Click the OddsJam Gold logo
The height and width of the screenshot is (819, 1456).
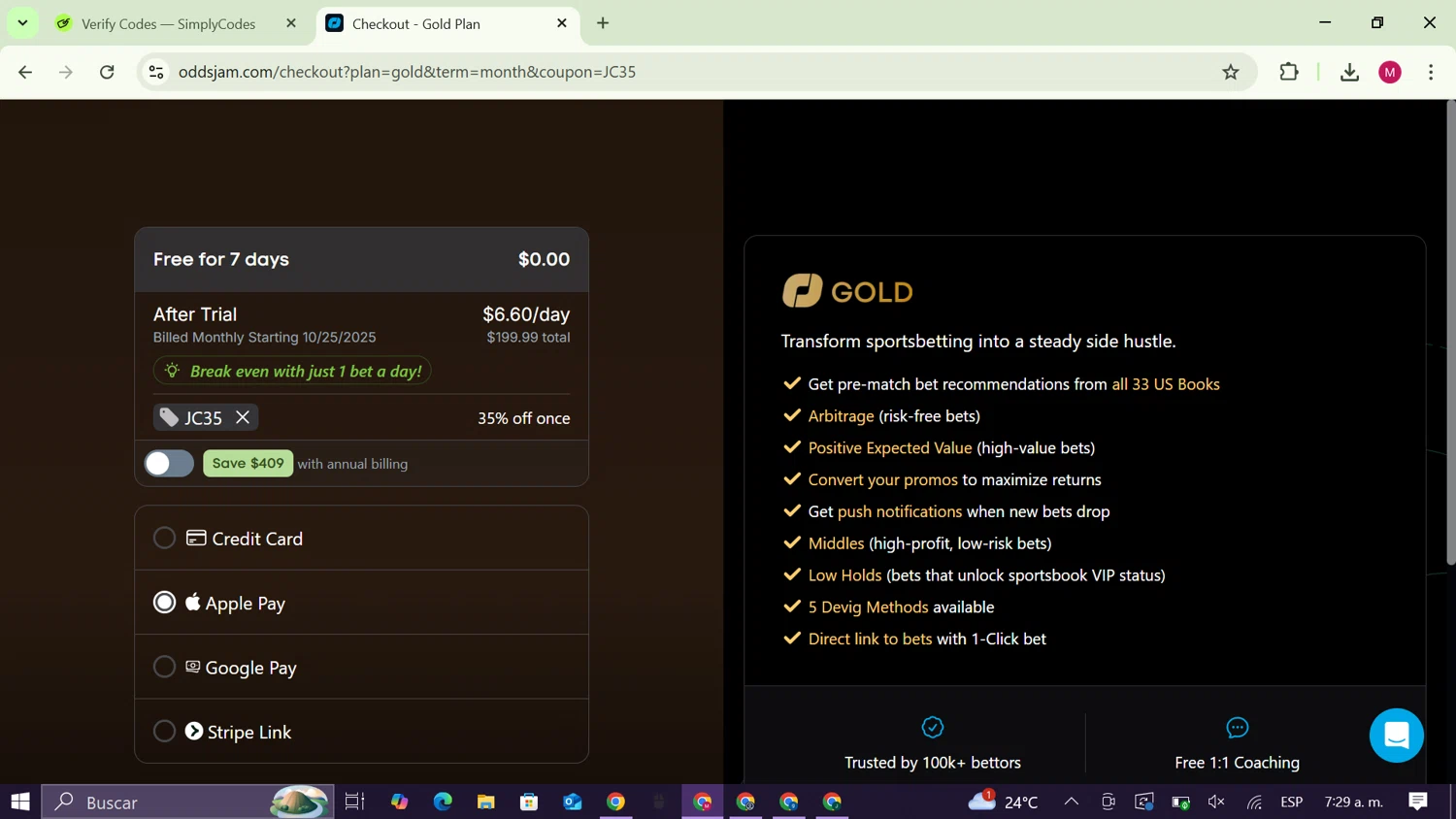pos(847,291)
